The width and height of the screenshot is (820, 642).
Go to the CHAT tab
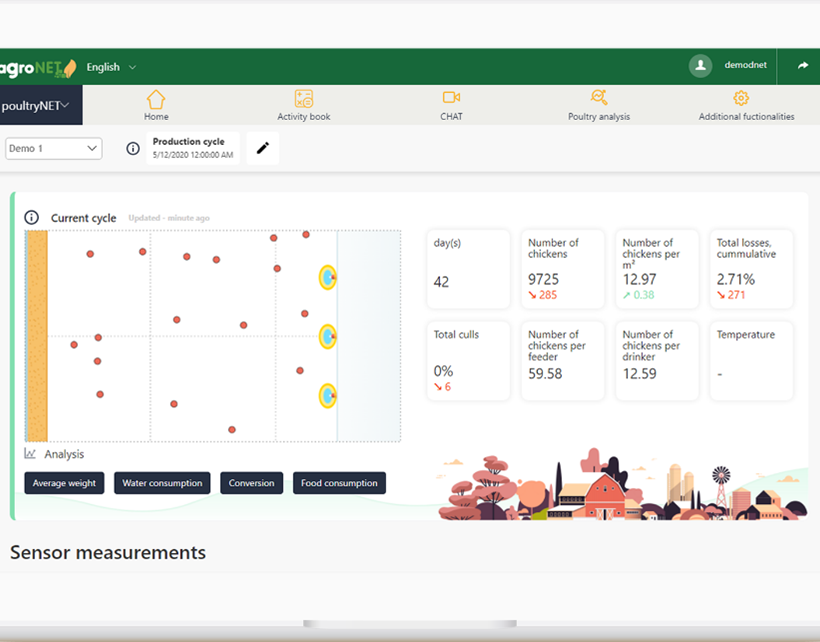451,105
